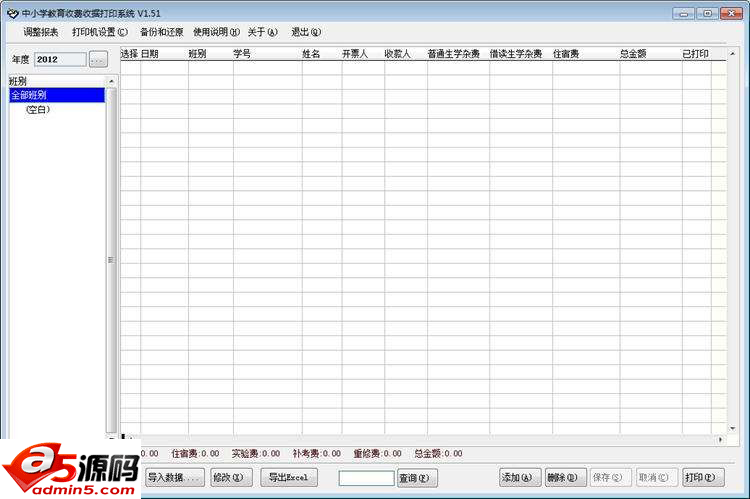Viewport: 750px width, 499px height.
Task: Click the 班别 column header in the table
Action: (x=210, y=54)
